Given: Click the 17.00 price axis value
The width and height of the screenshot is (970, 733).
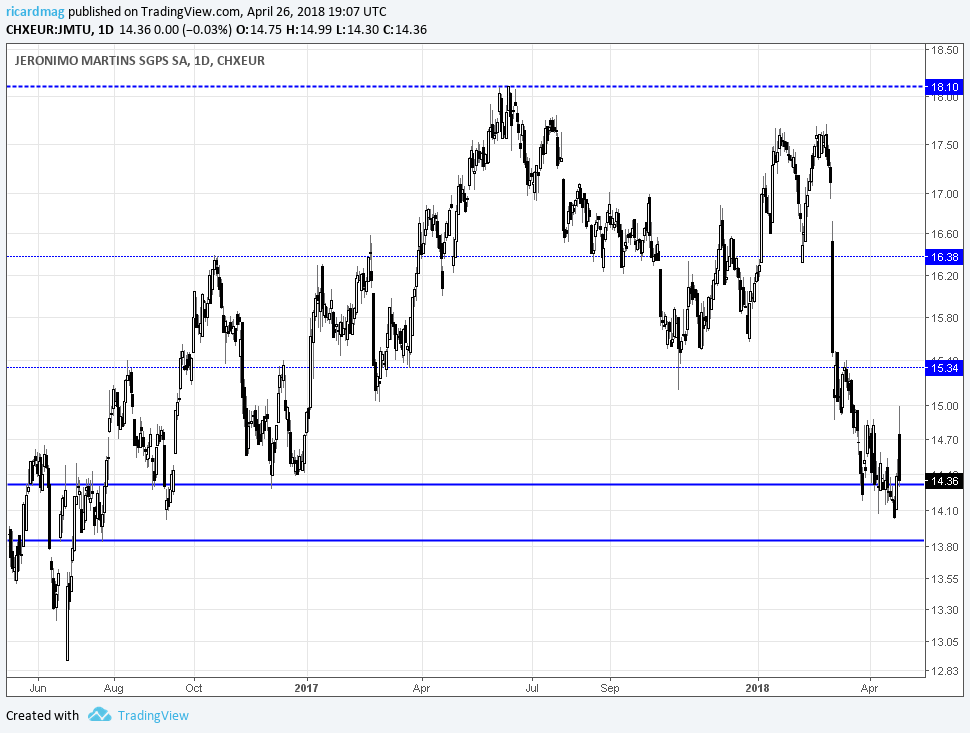Looking at the screenshot, I should pyautogui.click(x=945, y=194).
